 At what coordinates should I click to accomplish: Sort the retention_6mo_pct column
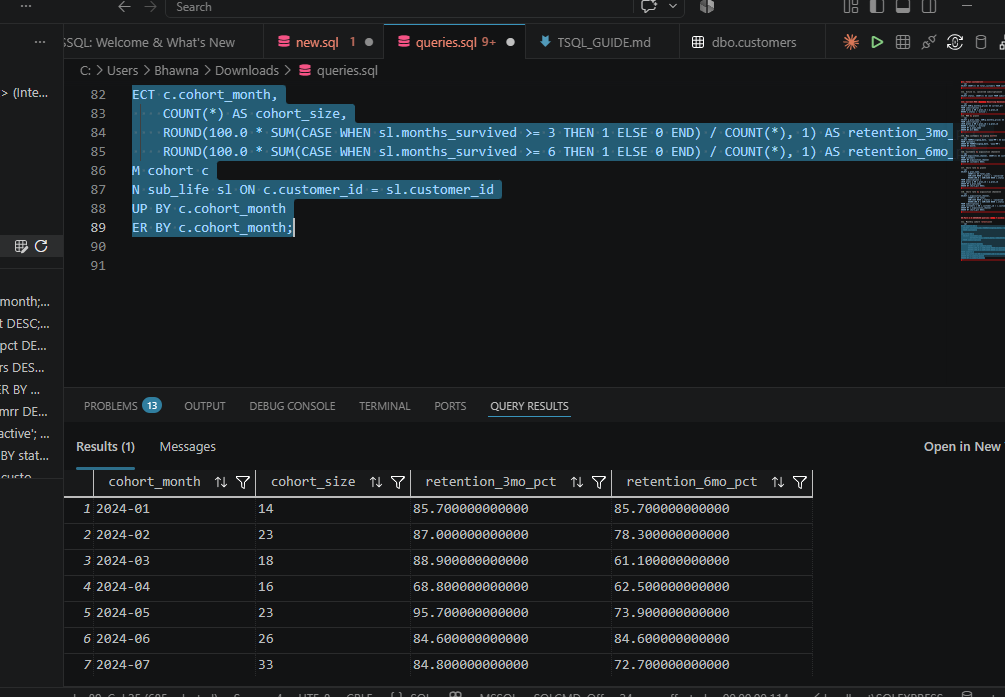pyautogui.click(x=777, y=482)
